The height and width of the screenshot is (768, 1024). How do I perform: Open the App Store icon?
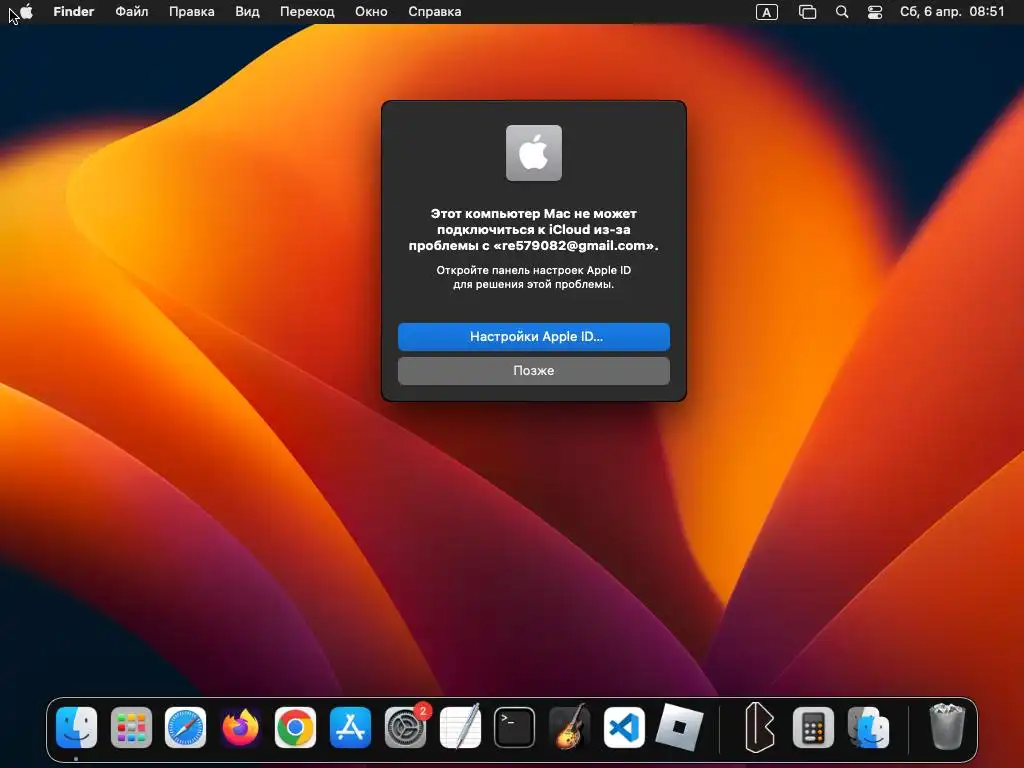click(350, 728)
